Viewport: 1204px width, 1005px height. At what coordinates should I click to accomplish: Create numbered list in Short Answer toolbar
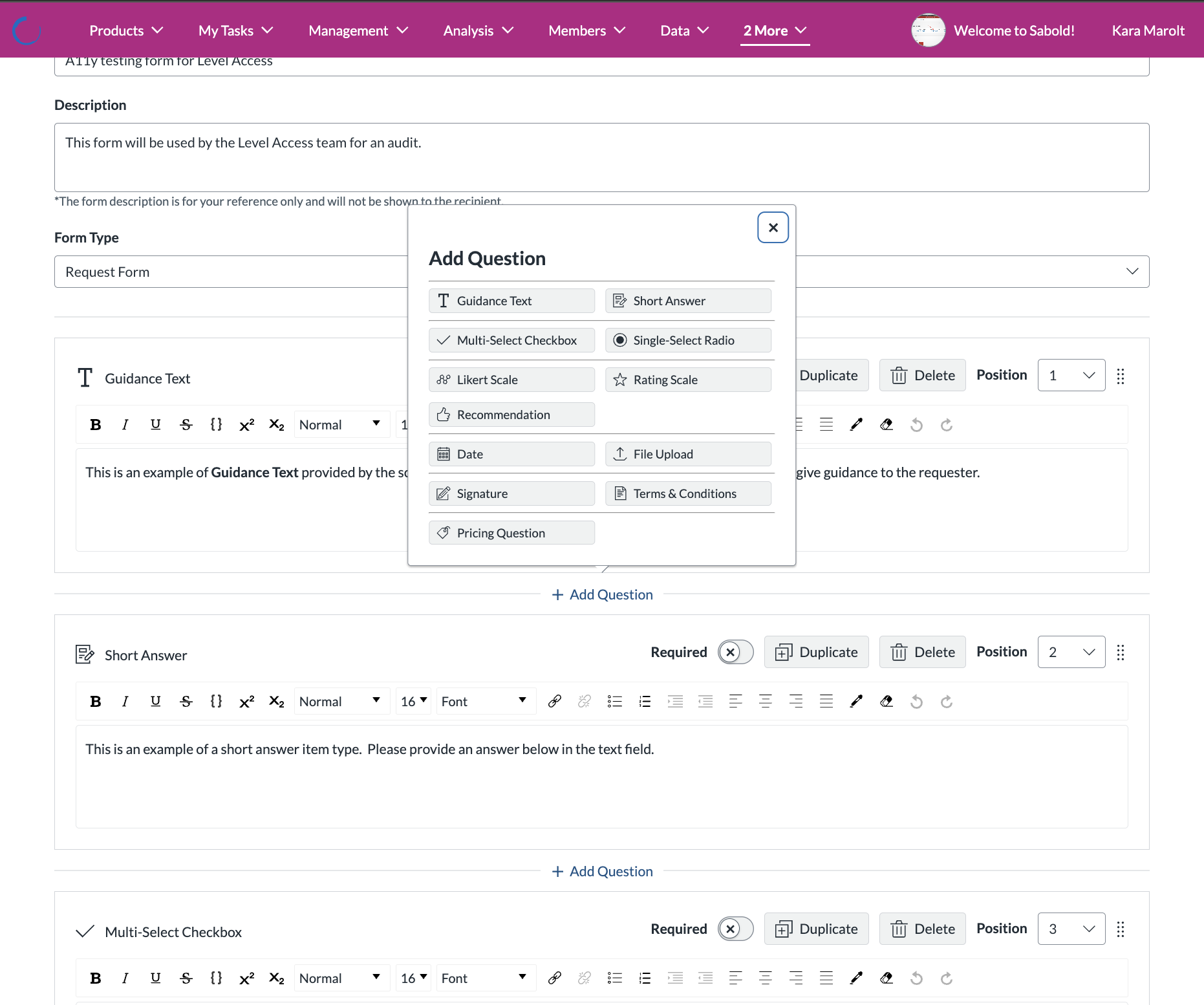[645, 702]
